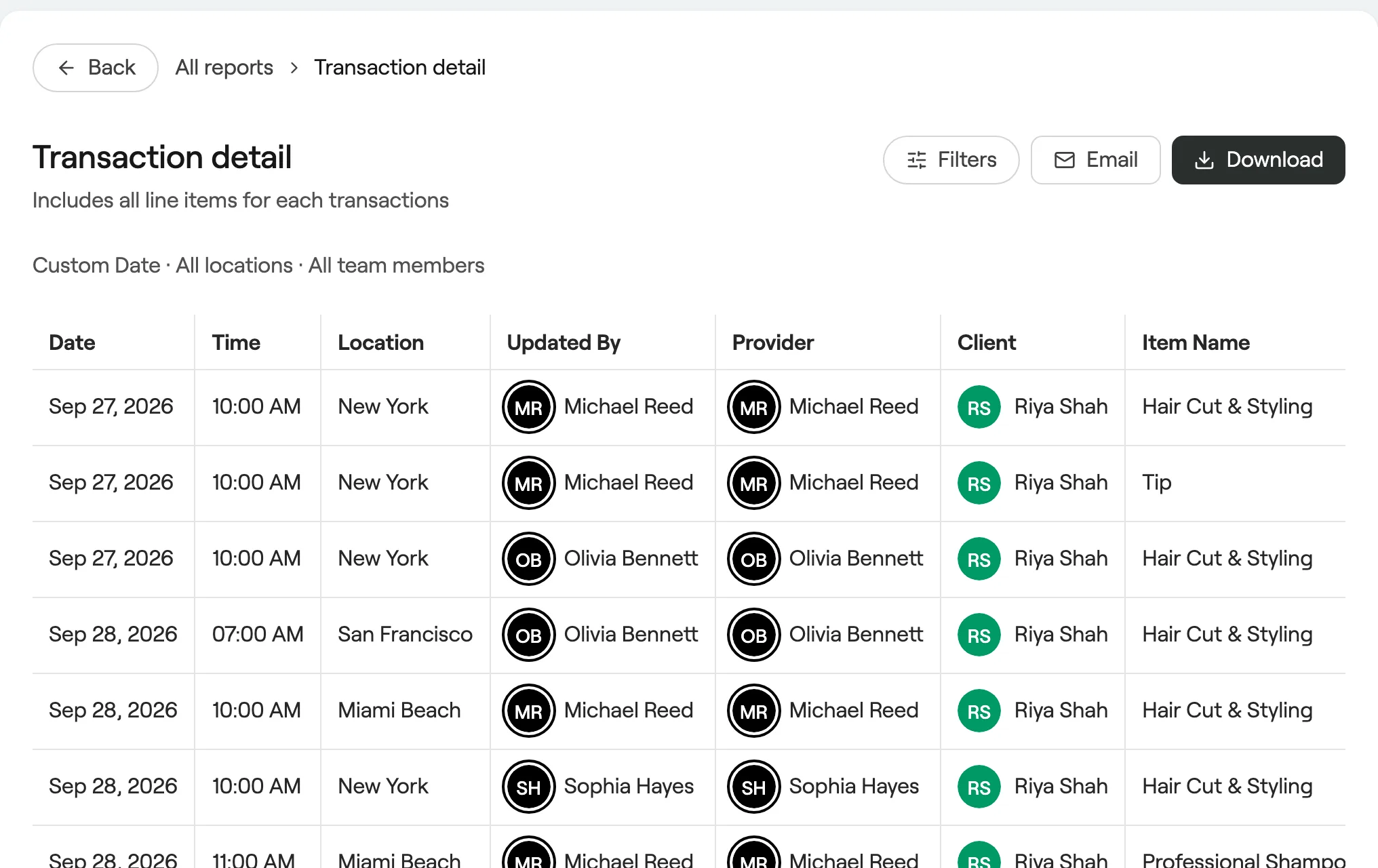Image resolution: width=1378 pixels, height=868 pixels.
Task: Click the OB Updated By avatar in the New York Olivia Bennett row
Action: tap(529, 559)
